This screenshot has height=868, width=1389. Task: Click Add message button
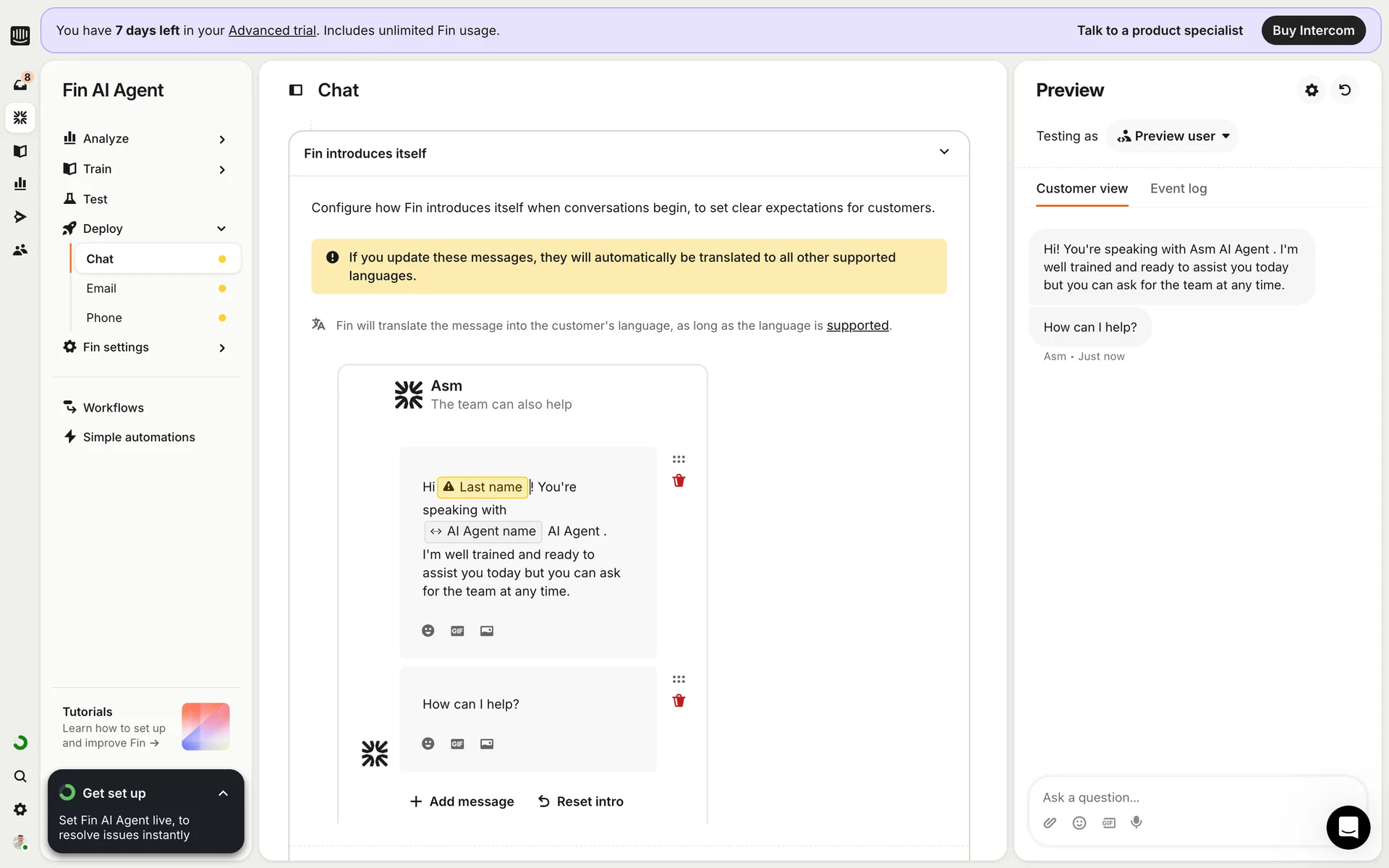click(x=462, y=801)
